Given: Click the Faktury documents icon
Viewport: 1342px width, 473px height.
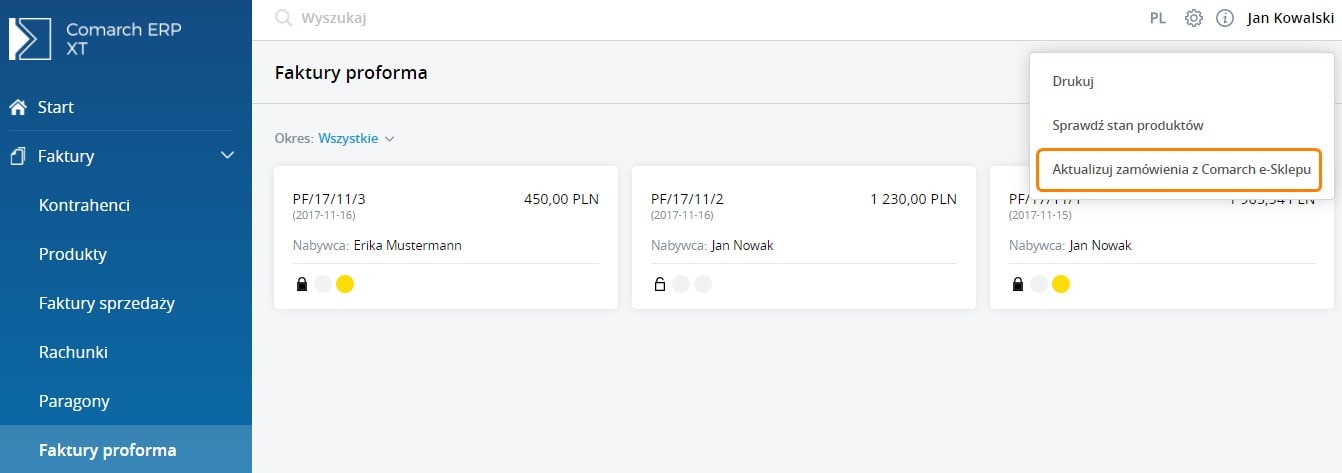Looking at the screenshot, I should tap(18, 156).
